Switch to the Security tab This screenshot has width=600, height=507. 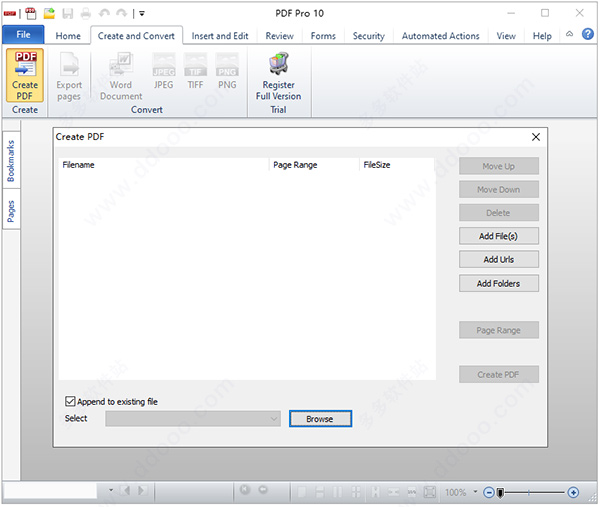point(368,36)
